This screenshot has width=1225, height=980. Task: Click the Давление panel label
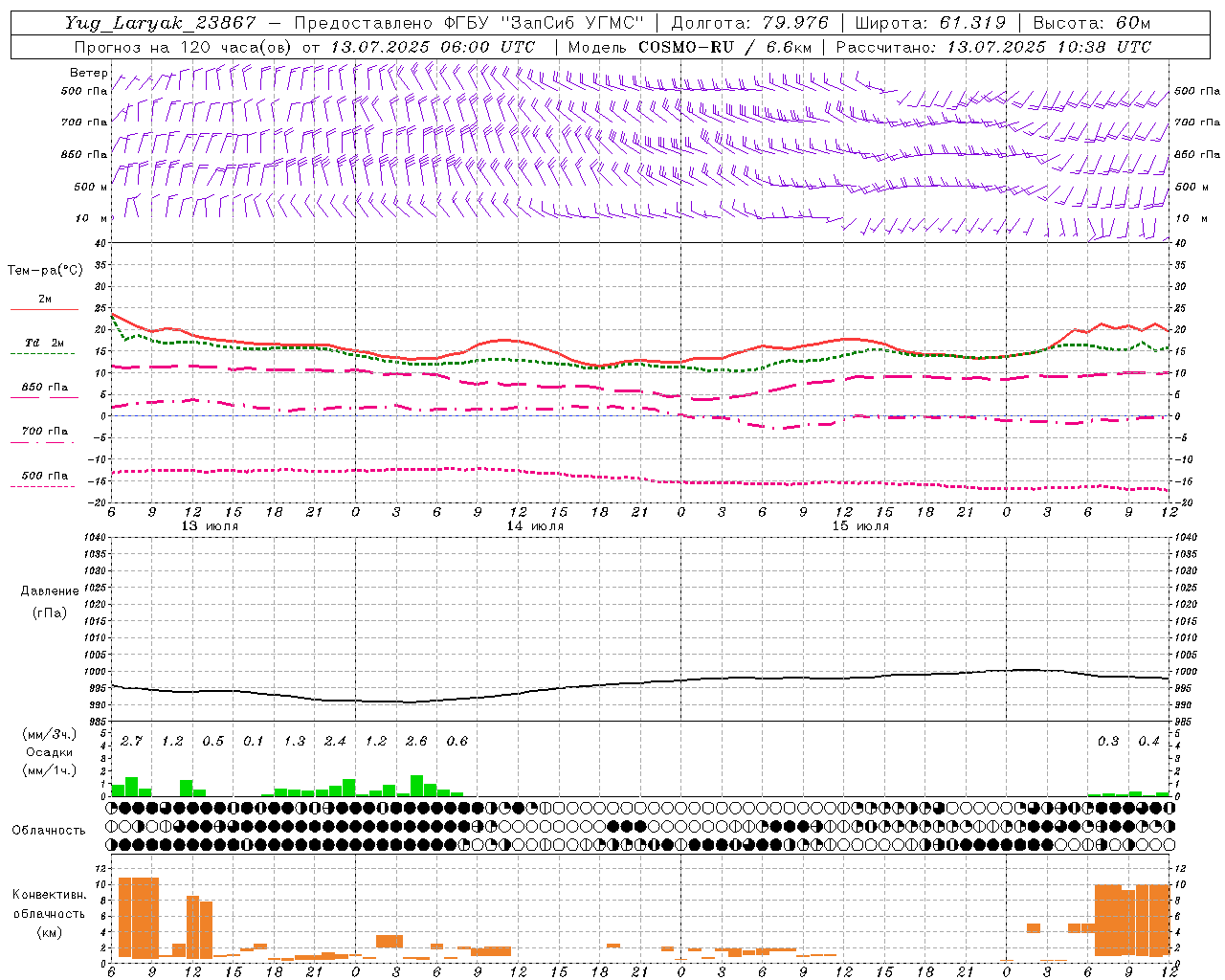tap(50, 591)
